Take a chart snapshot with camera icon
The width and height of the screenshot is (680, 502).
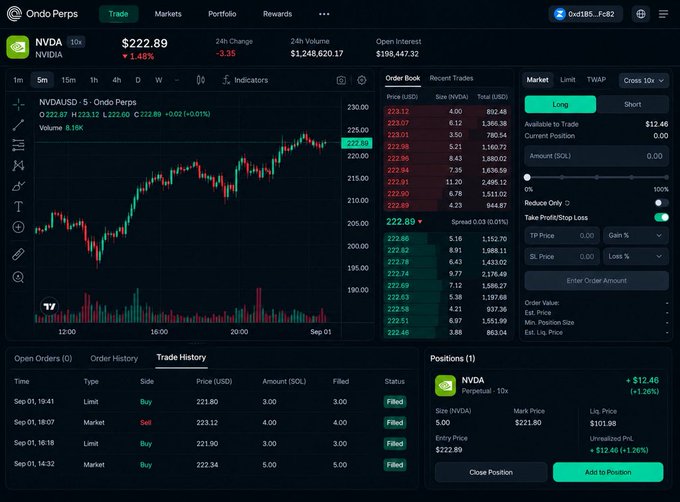click(x=341, y=80)
